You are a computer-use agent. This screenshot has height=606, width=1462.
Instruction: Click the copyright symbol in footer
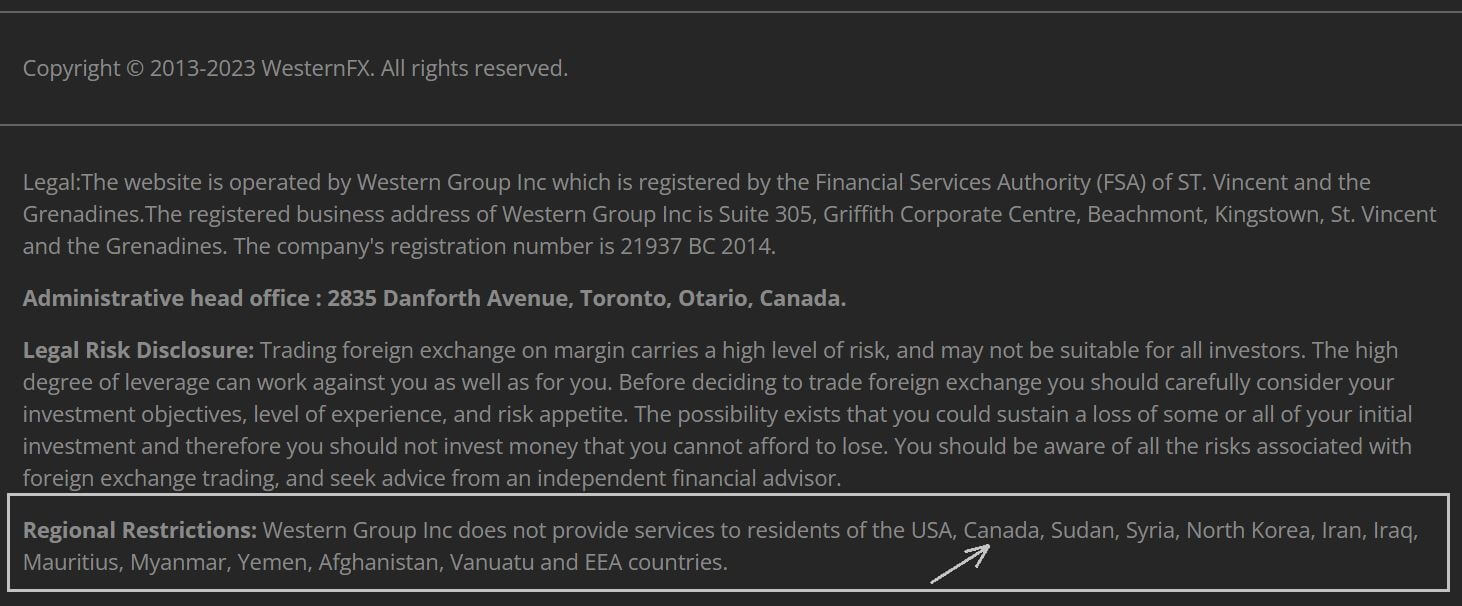pos(135,69)
